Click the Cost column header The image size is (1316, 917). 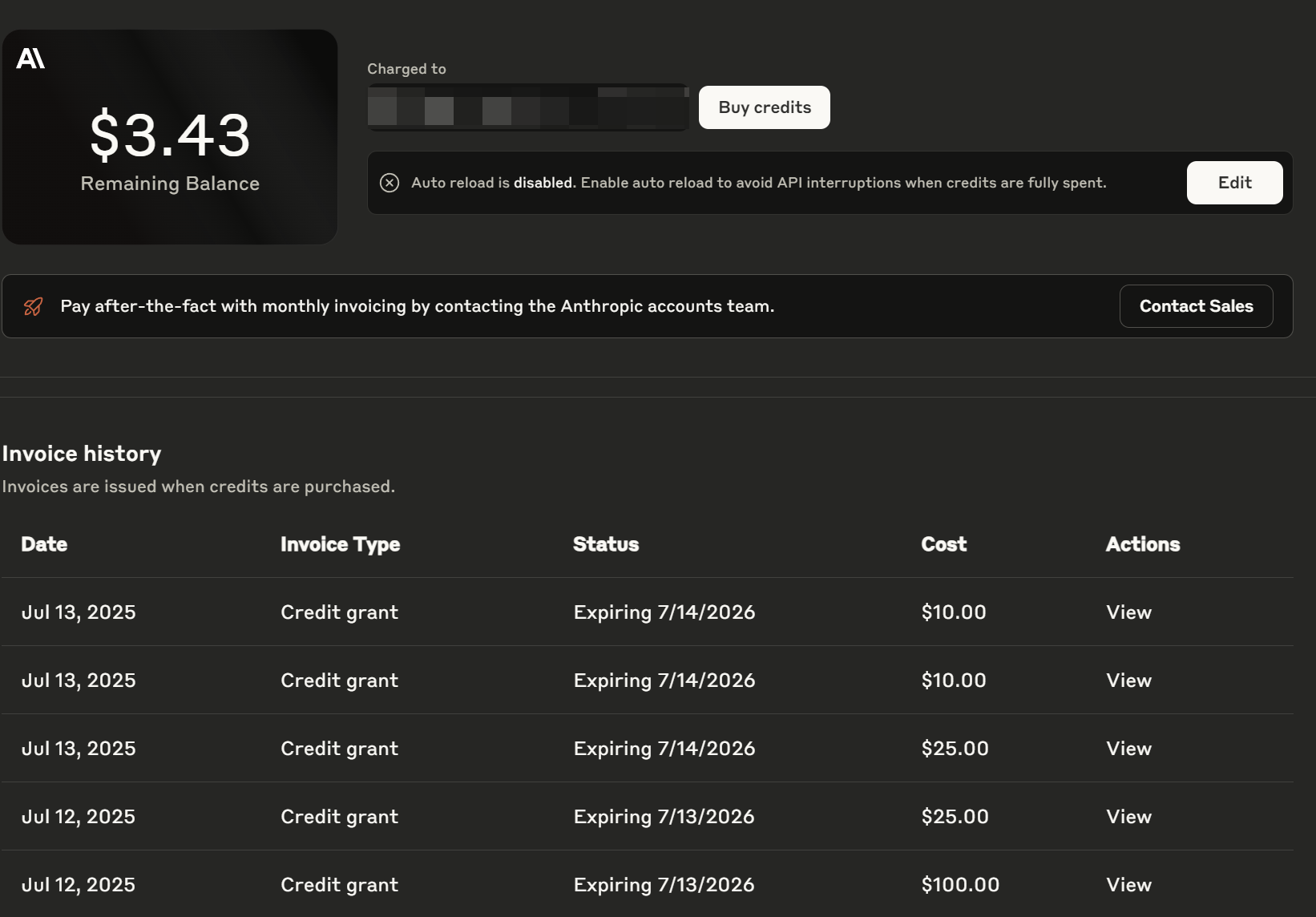tap(943, 544)
